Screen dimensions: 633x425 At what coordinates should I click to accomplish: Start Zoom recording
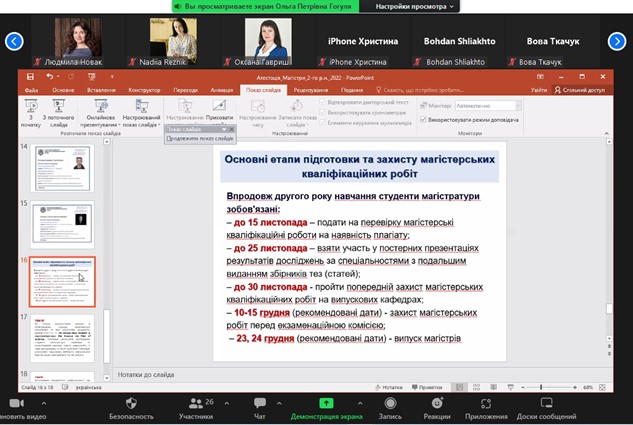(x=390, y=403)
